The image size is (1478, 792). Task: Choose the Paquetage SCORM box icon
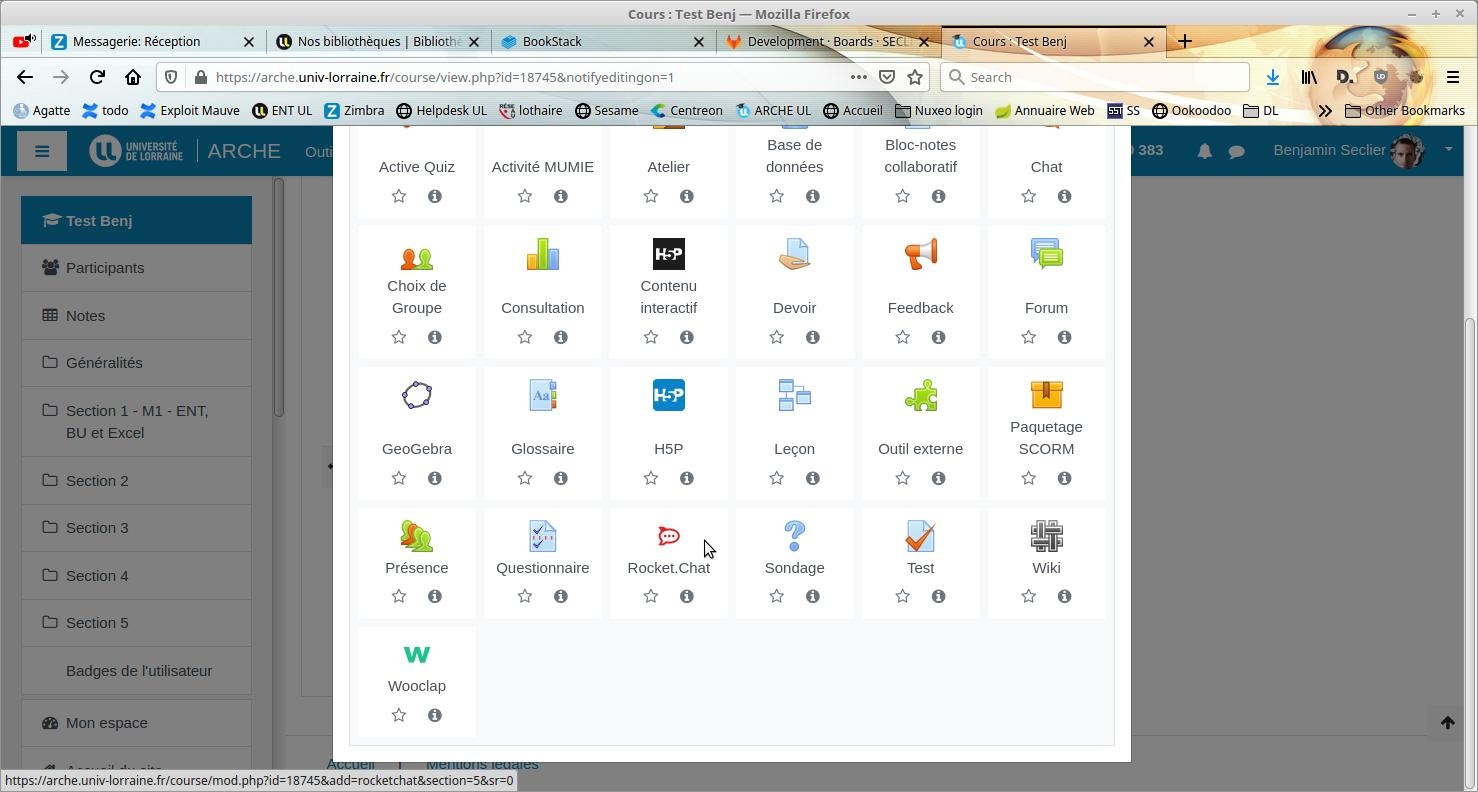tap(1046, 395)
